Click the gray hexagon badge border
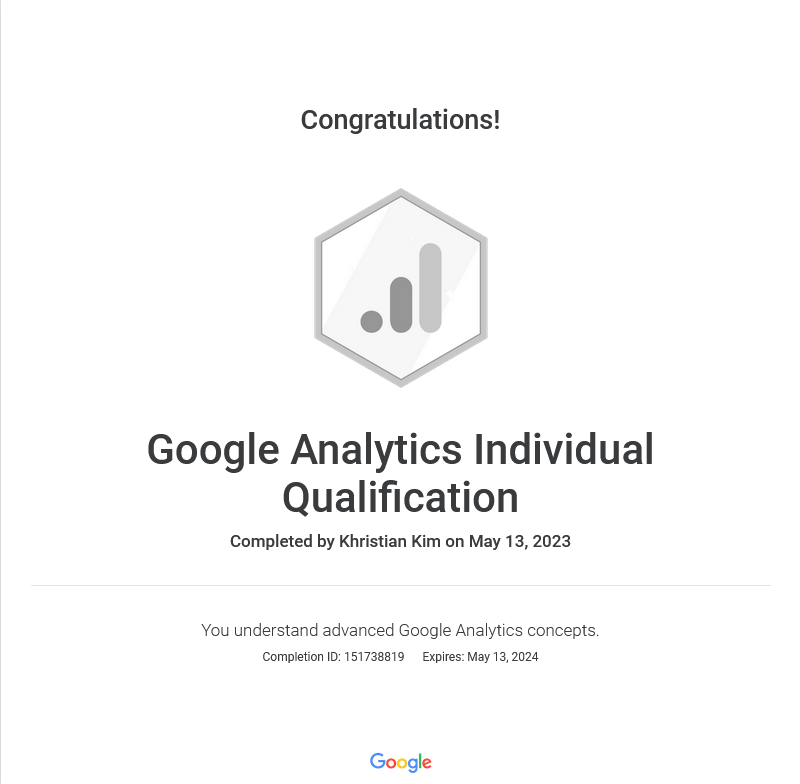Viewport: 800px width, 784px height. point(319,287)
